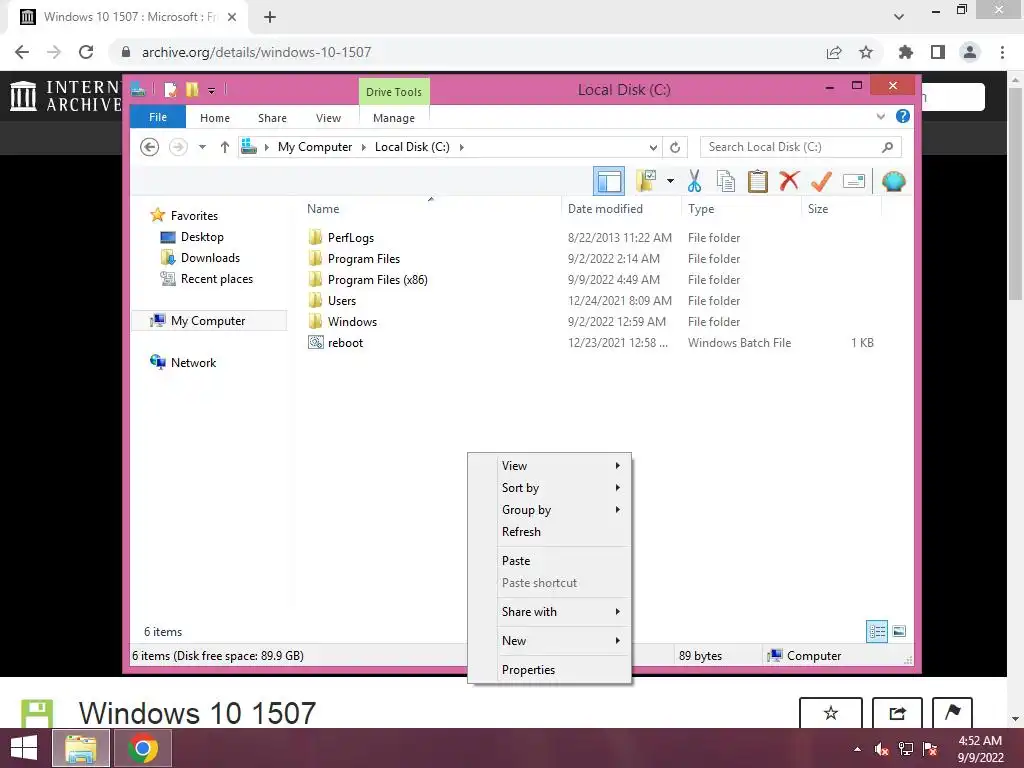This screenshot has width=1024, height=768.
Task: Select the PerfLogs folder
Action: coord(351,238)
